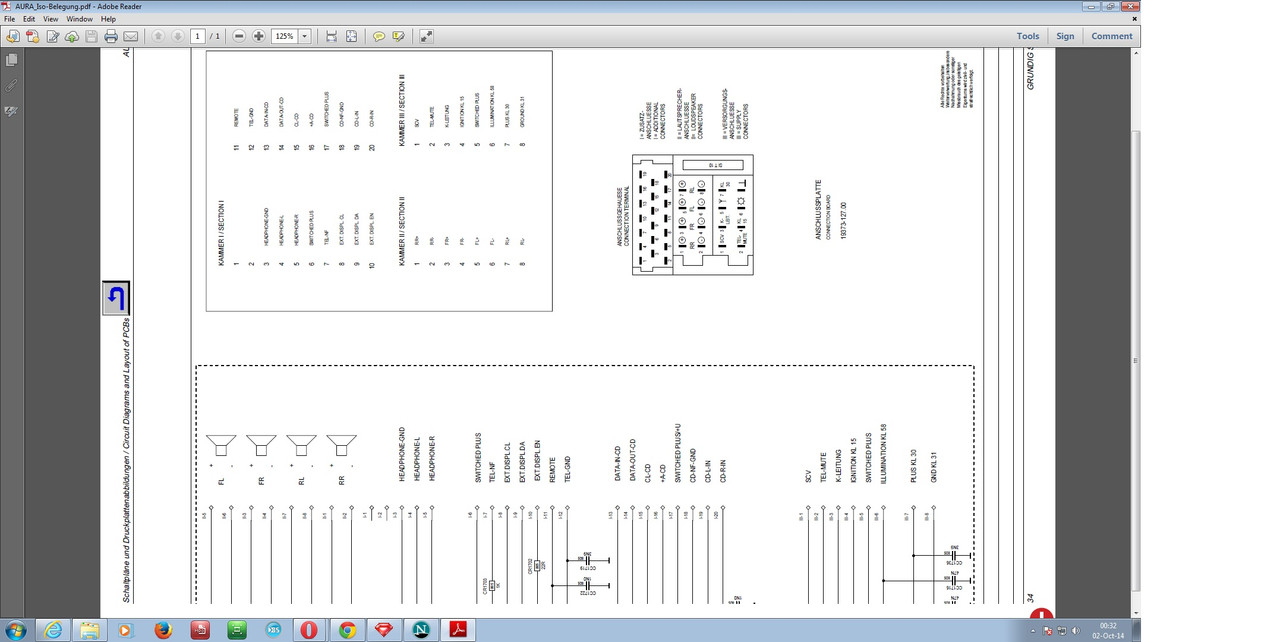
Task: Open Windows Explorer folder from the taskbar
Action: (x=90, y=630)
